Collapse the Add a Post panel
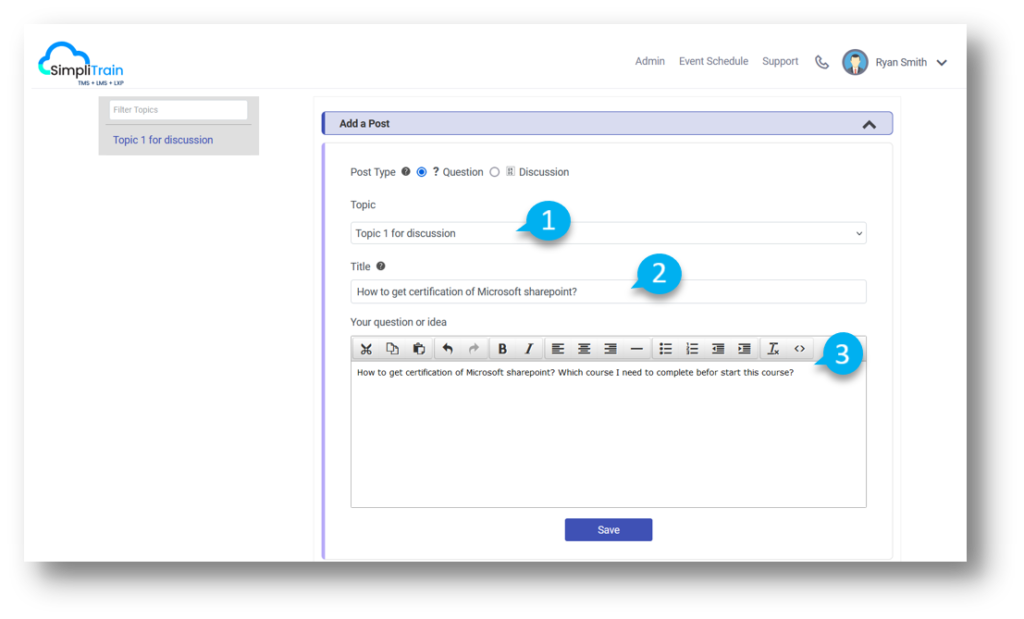The width and height of the screenshot is (1024, 619). [x=869, y=123]
